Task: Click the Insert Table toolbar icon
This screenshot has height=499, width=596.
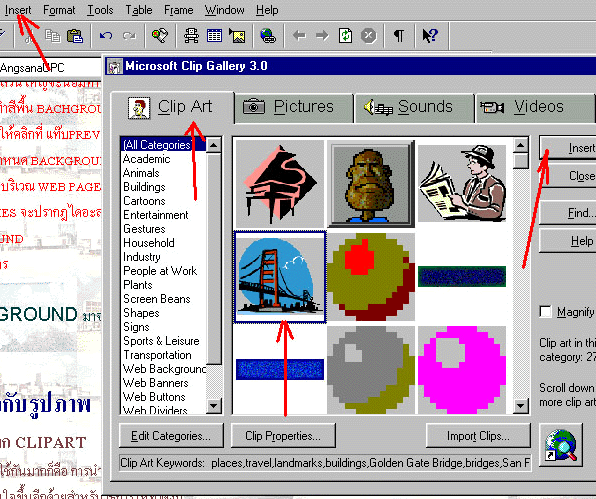Action: [214, 36]
